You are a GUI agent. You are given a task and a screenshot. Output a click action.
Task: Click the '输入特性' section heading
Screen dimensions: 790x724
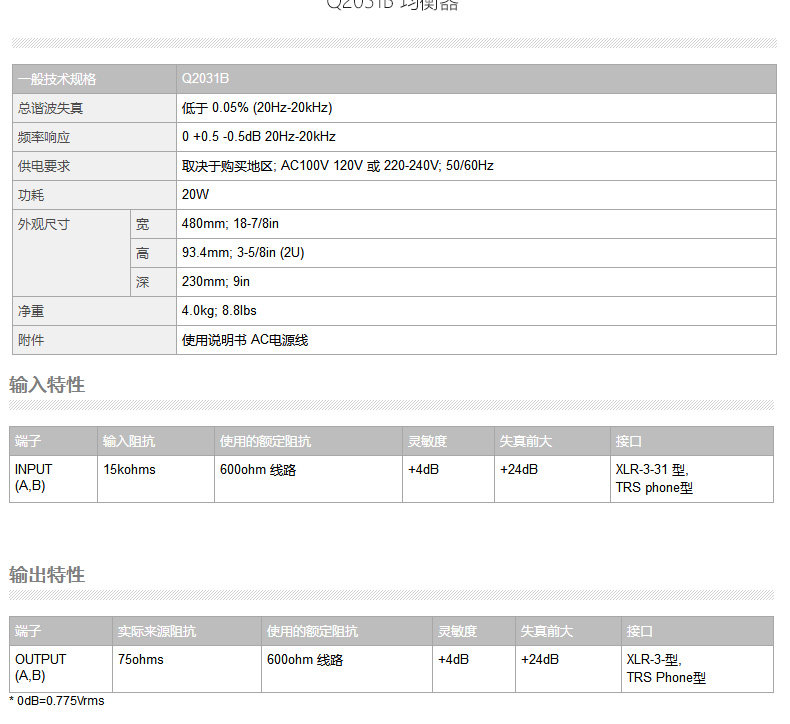pos(47,385)
